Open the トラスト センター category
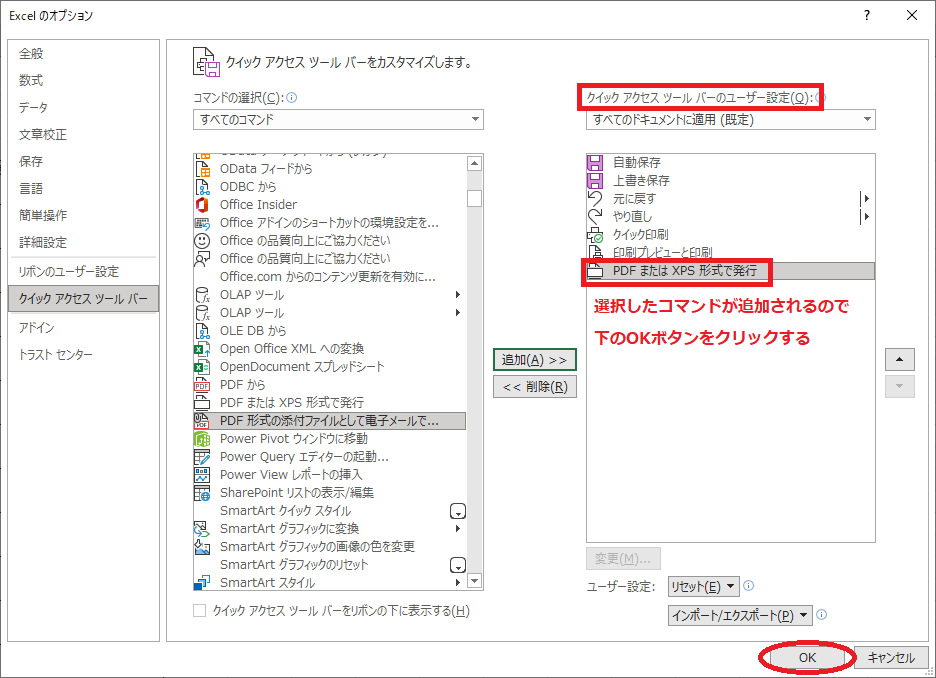This screenshot has width=936, height=678. pyautogui.click(x=56, y=355)
